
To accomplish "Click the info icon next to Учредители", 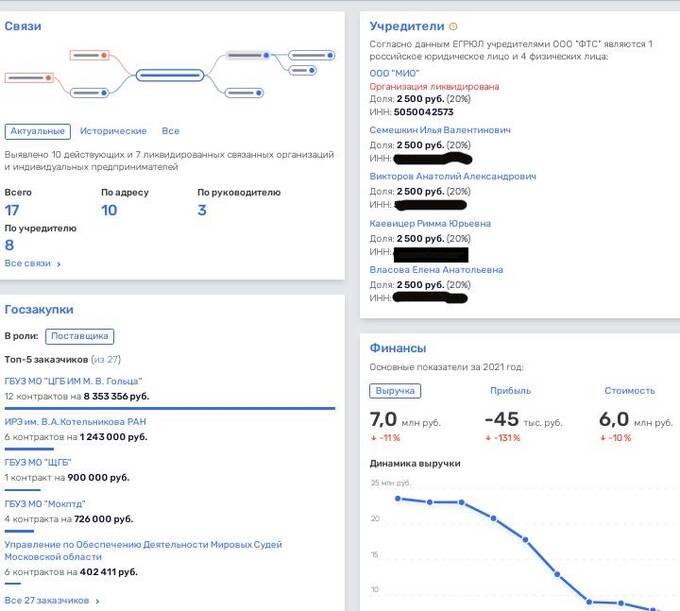I will click(x=453, y=27).
